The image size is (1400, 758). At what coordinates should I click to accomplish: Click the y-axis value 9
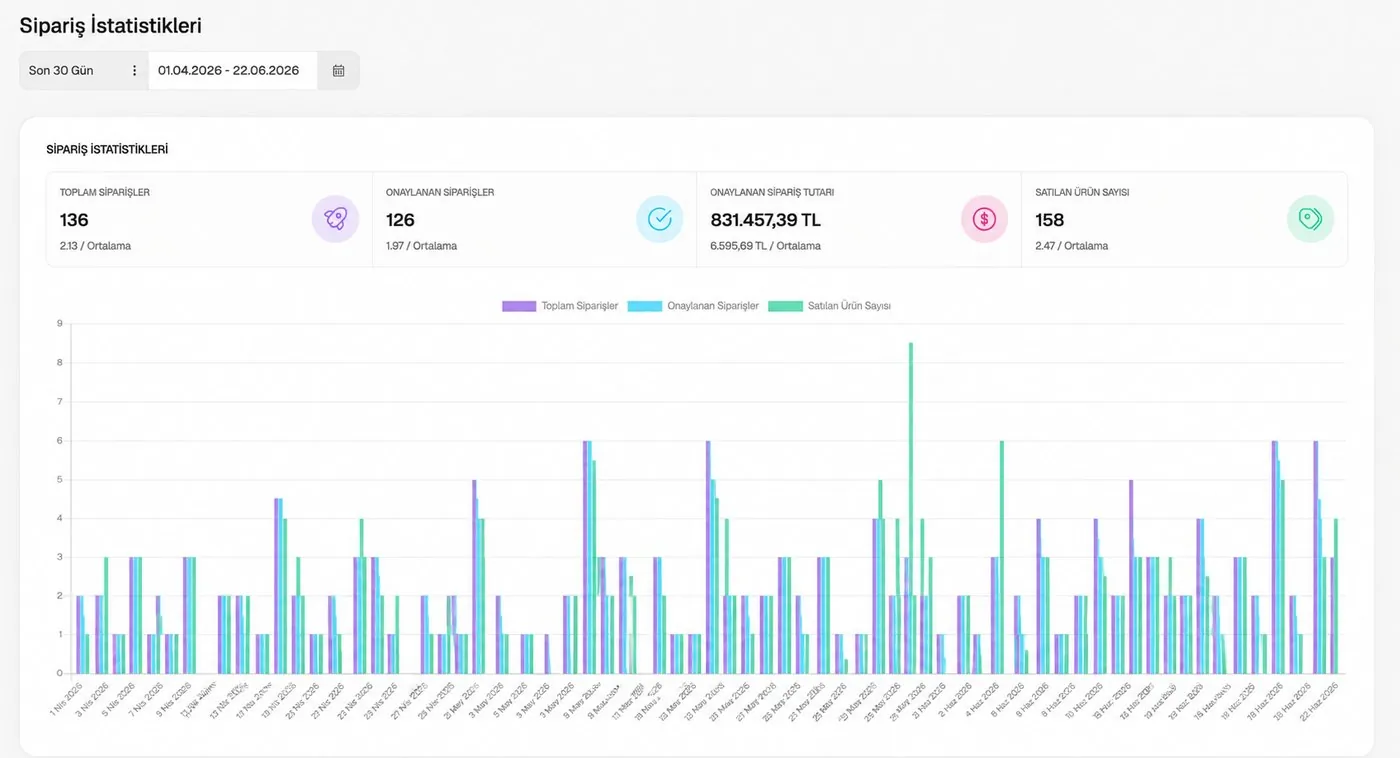coord(60,323)
